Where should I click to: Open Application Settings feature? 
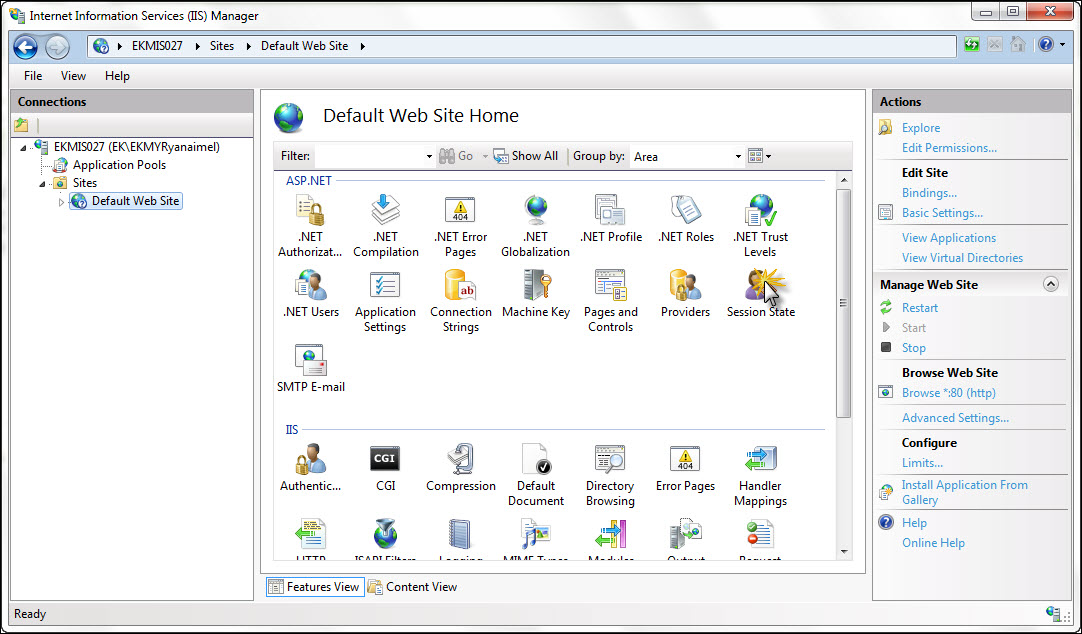pos(385,301)
